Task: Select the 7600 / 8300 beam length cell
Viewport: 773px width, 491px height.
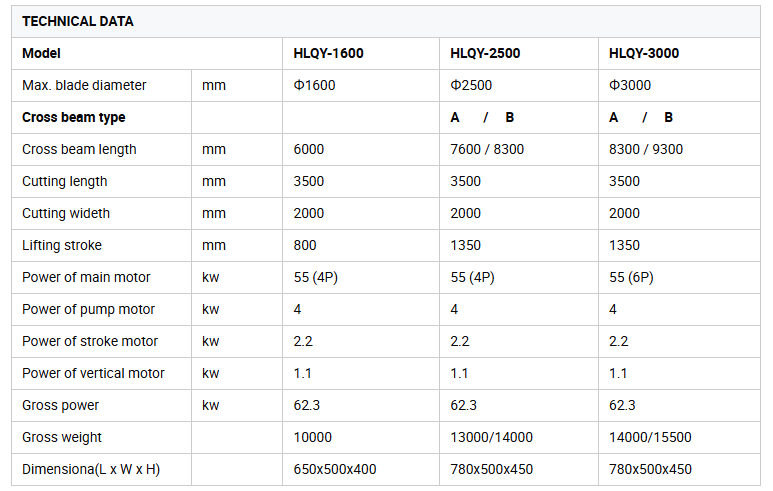Action: tap(487, 149)
